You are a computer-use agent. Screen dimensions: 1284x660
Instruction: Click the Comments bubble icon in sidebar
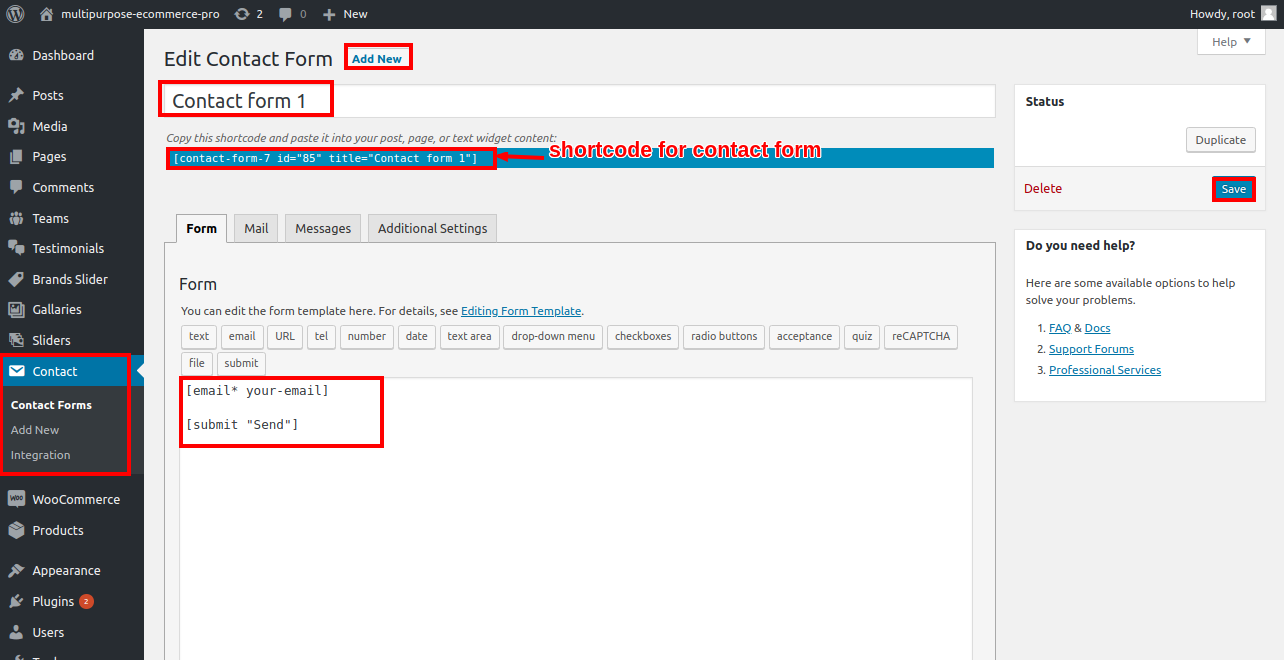[16, 187]
